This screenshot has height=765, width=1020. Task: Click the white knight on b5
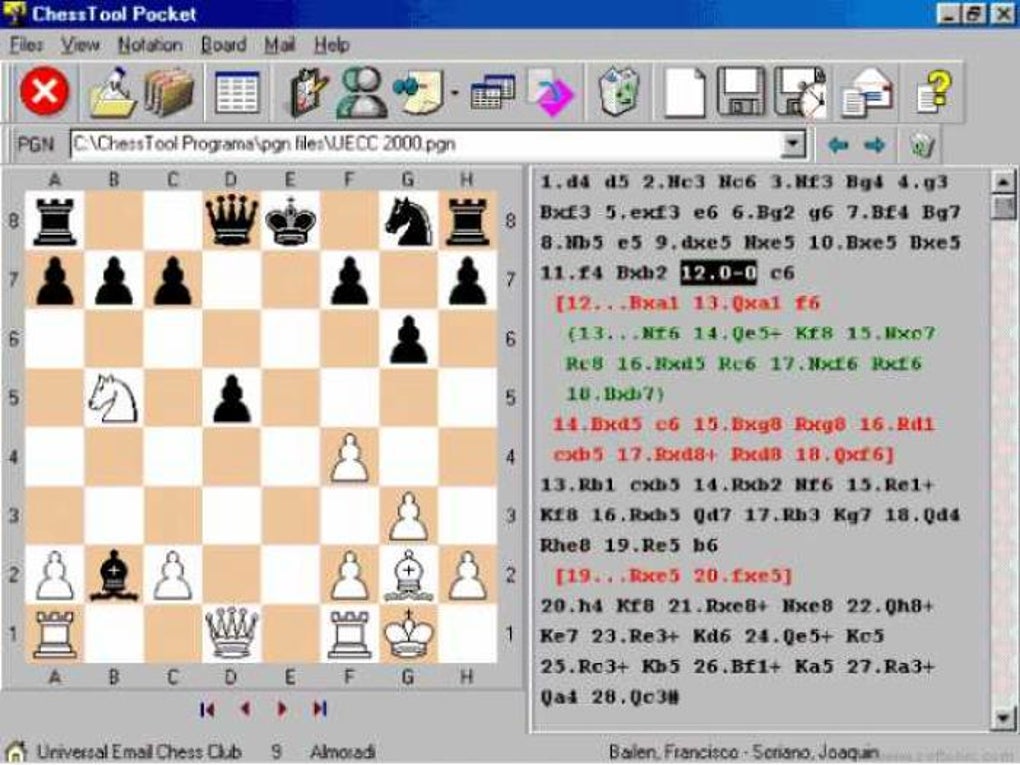[x=113, y=397]
